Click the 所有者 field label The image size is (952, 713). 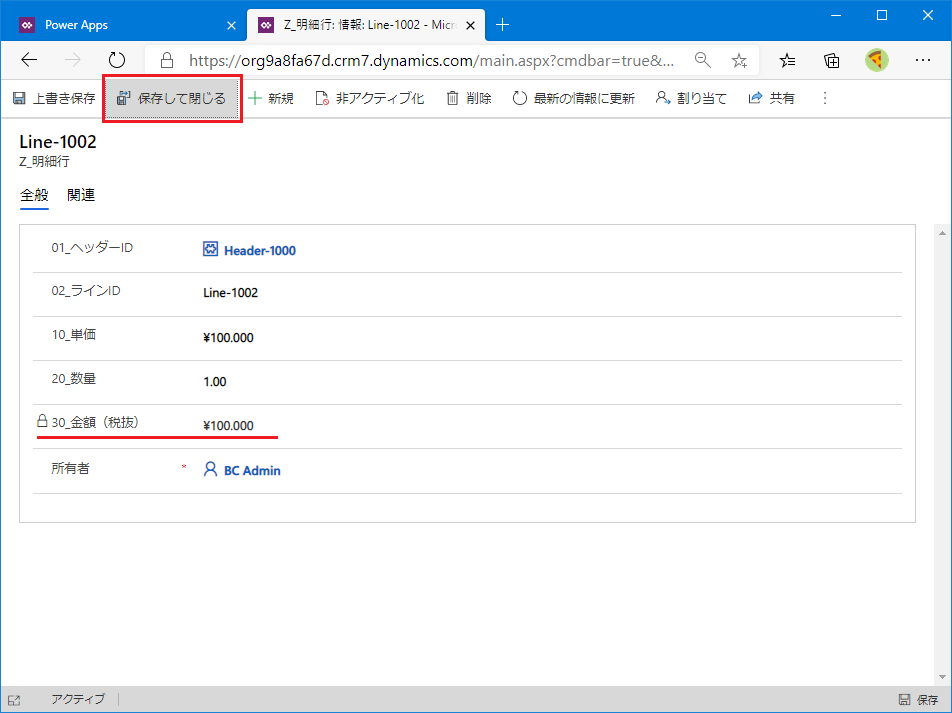pos(70,468)
